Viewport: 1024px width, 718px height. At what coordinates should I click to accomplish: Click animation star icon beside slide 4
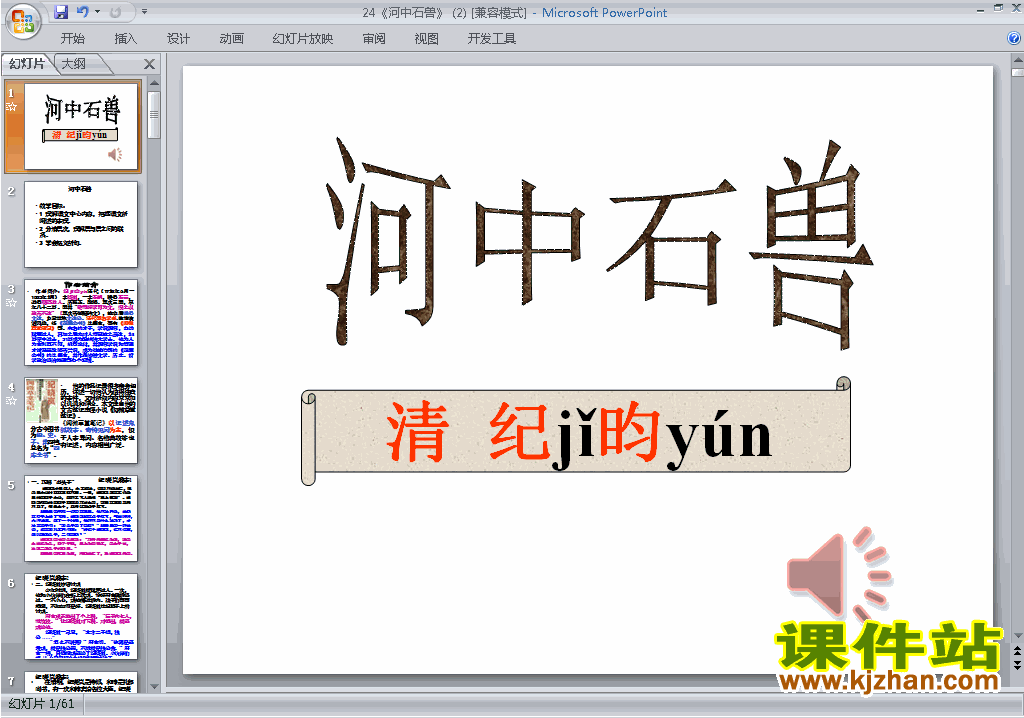click(x=11, y=400)
